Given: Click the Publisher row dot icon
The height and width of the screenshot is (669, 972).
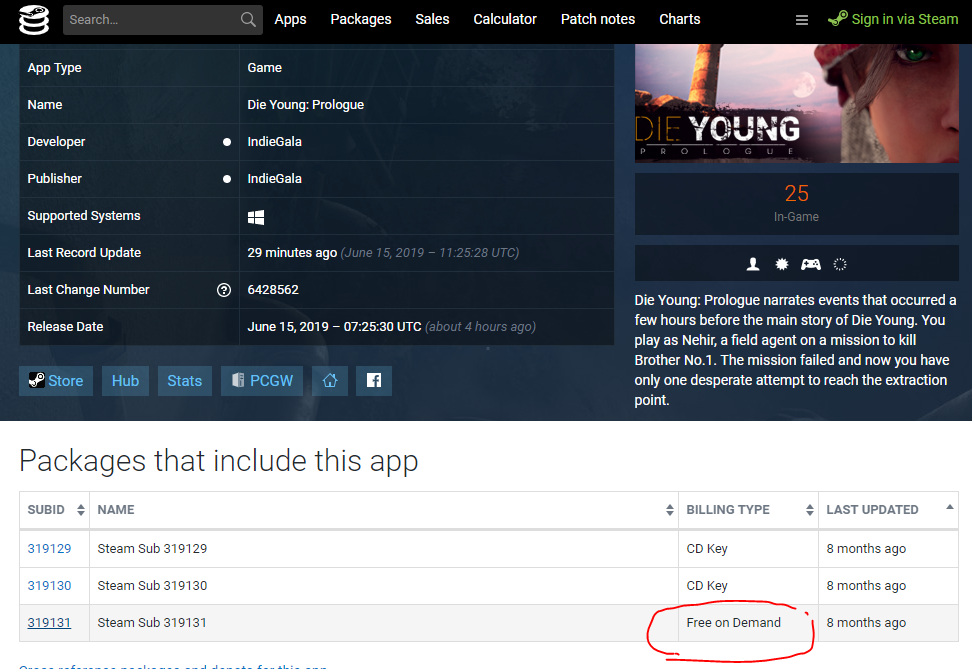Looking at the screenshot, I should pyautogui.click(x=227, y=179).
